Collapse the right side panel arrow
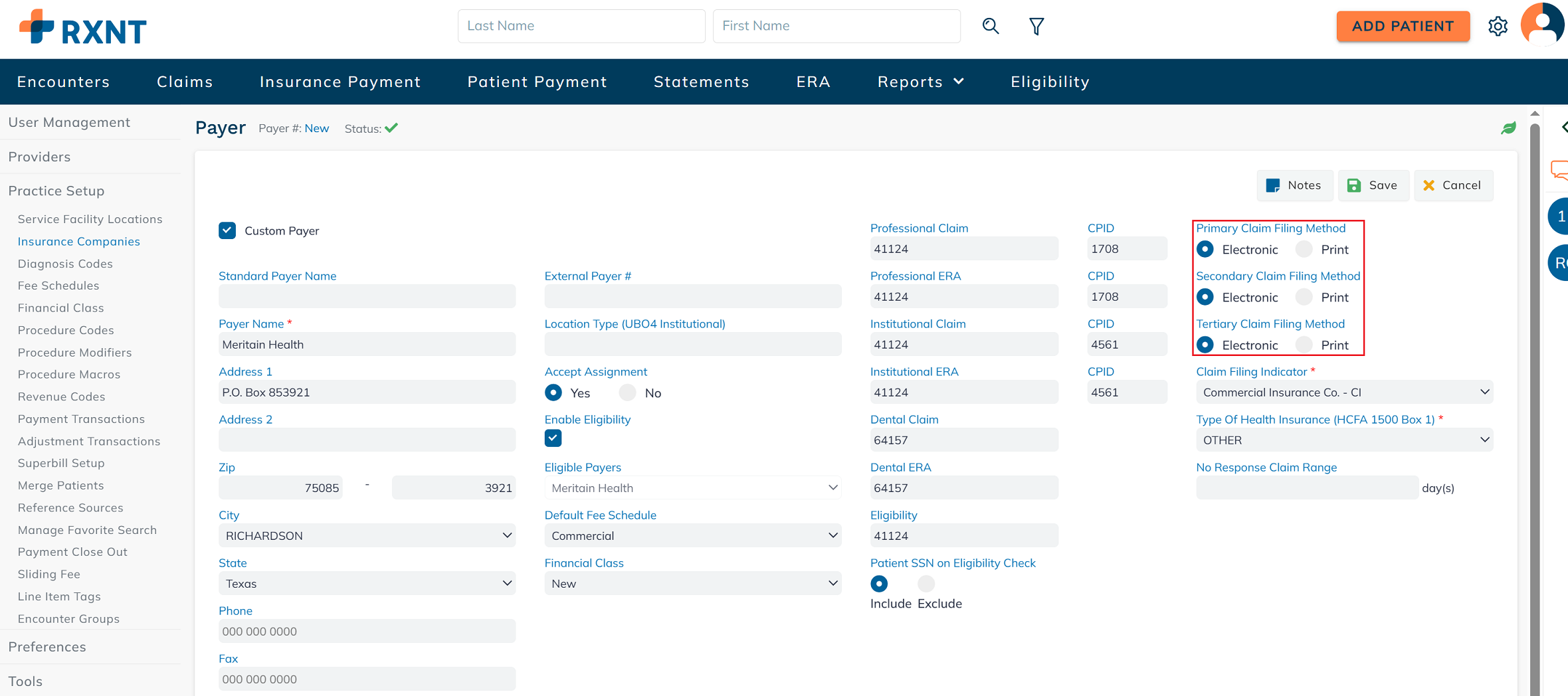 1563,127
